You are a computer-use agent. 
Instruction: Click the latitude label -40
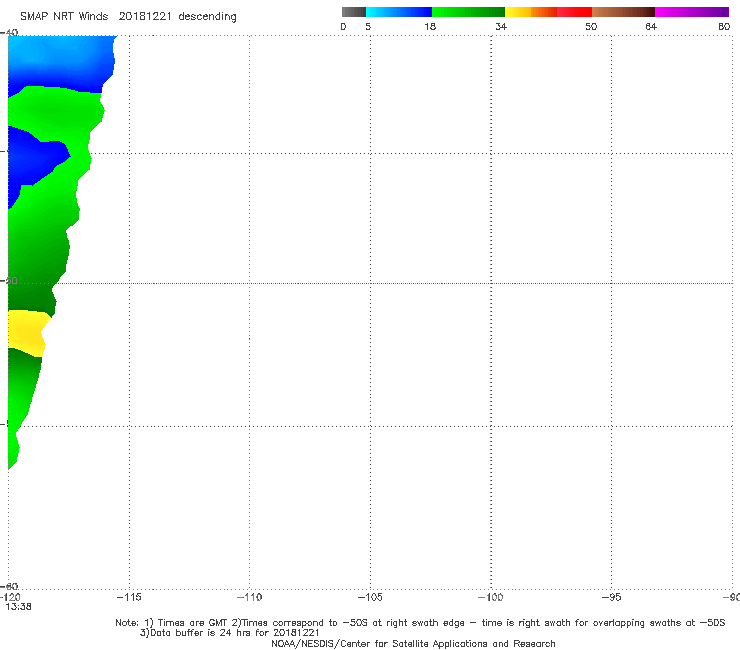[9, 33]
